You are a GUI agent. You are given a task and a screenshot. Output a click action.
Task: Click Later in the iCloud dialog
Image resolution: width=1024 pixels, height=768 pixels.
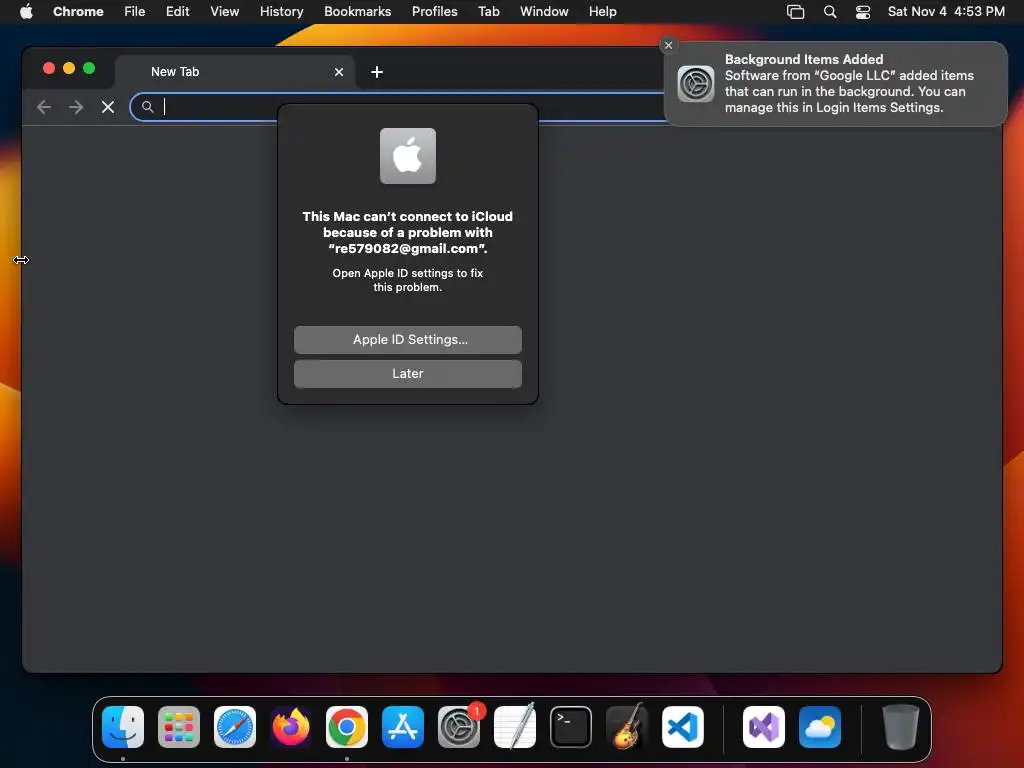(408, 374)
